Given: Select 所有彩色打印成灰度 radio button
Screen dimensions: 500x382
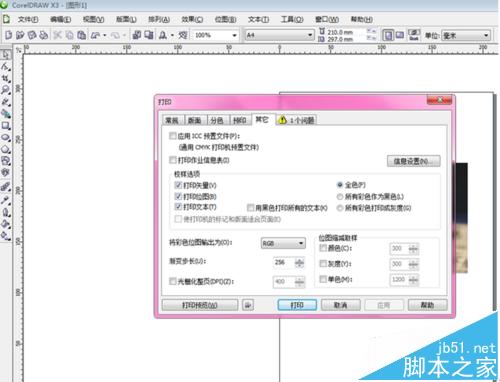Looking at the screenshot, I should coord(340,208).
